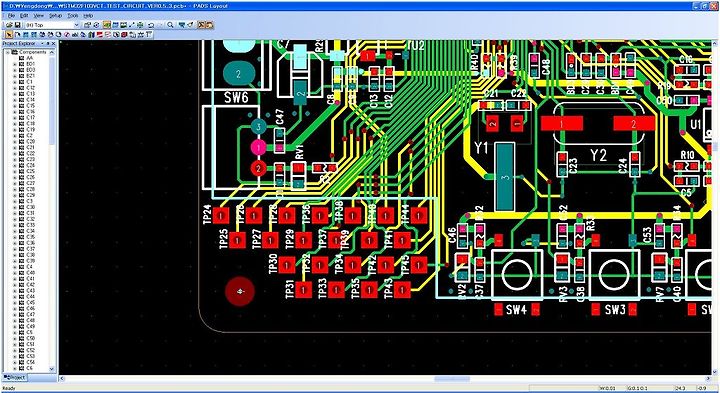720x393 pixels.
Task: Click tree scrollbar up arrow
Action: tap(52, 52)
